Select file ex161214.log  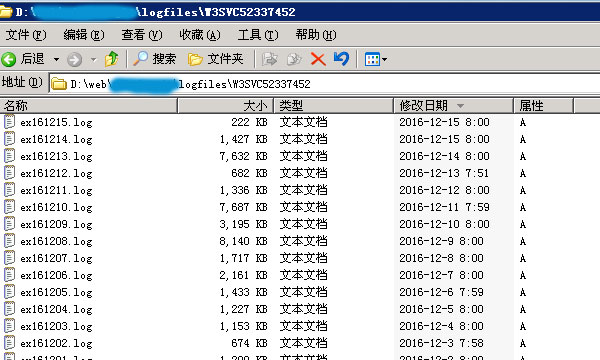pyautogui.click(x=56, y=139)
